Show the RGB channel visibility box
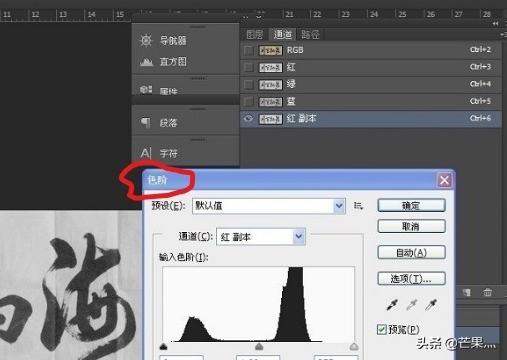 pos(248,51)
